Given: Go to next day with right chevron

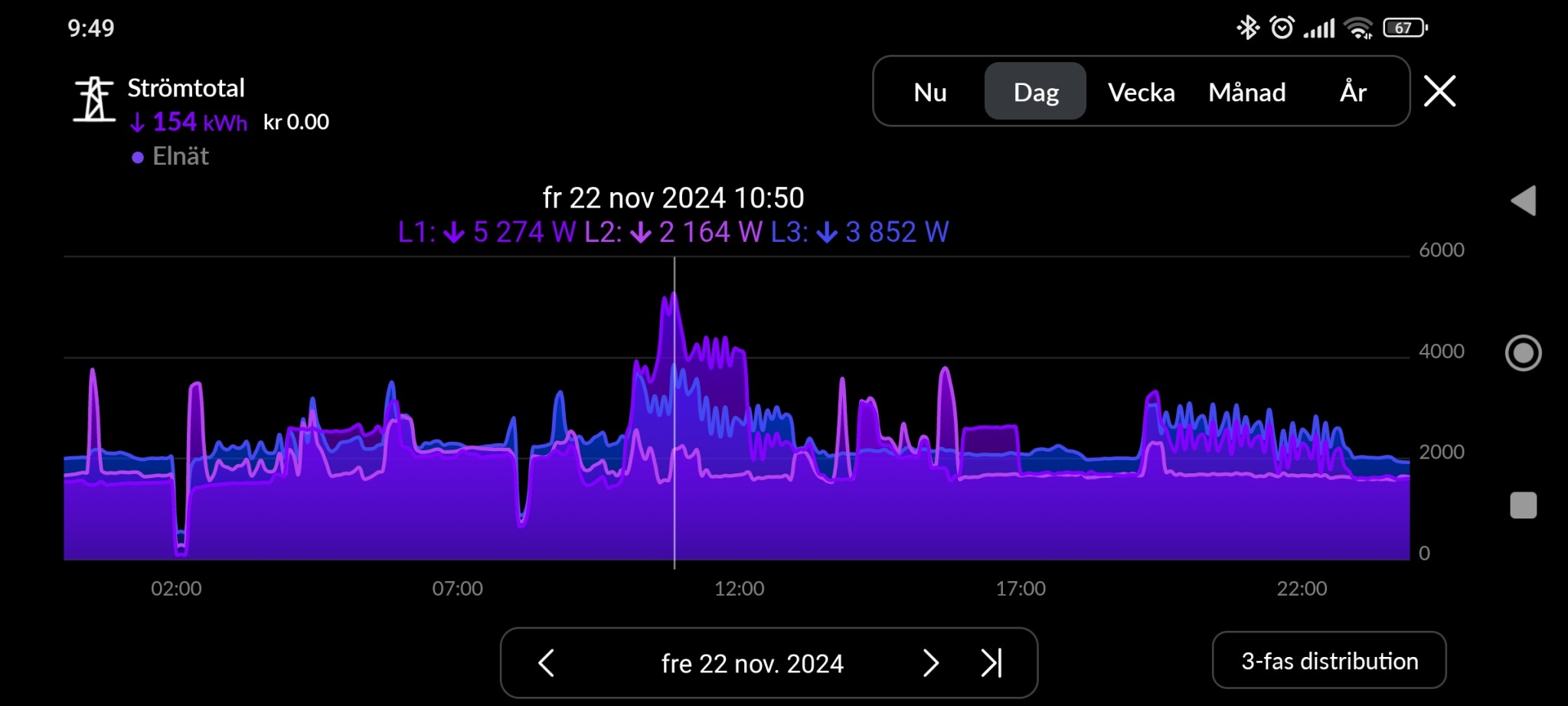Looking at the screenshot, I should click(x=930, y=663).
